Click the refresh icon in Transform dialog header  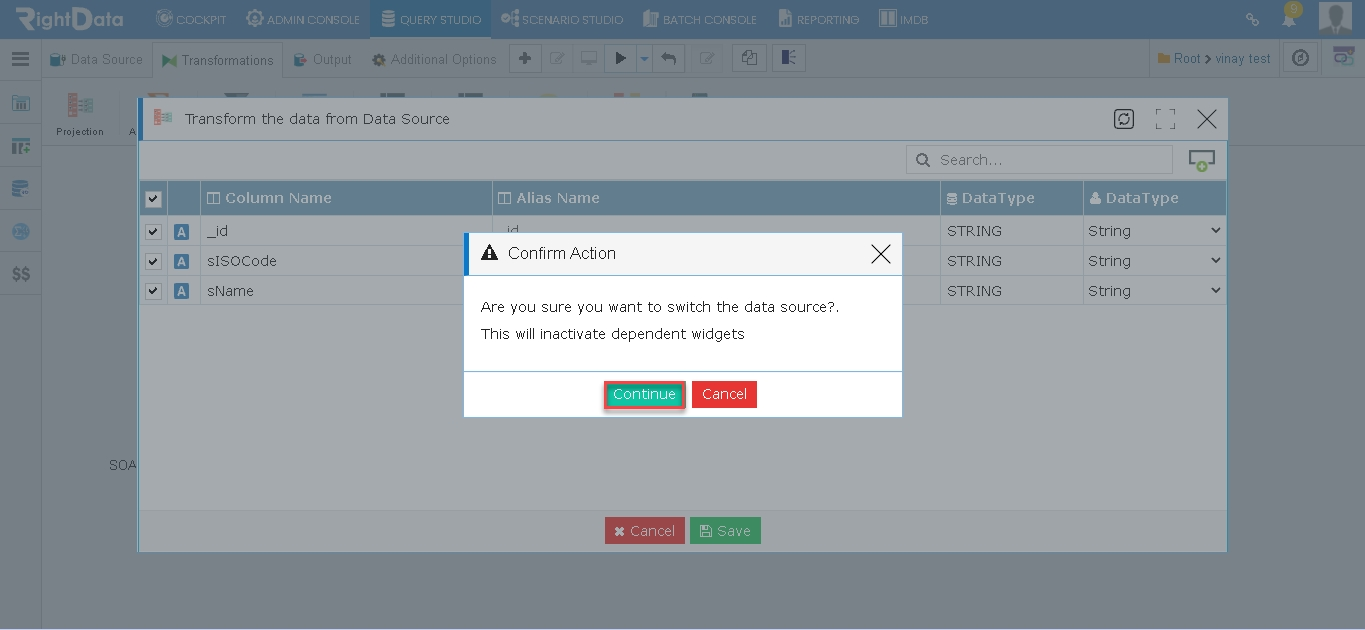1124,119
